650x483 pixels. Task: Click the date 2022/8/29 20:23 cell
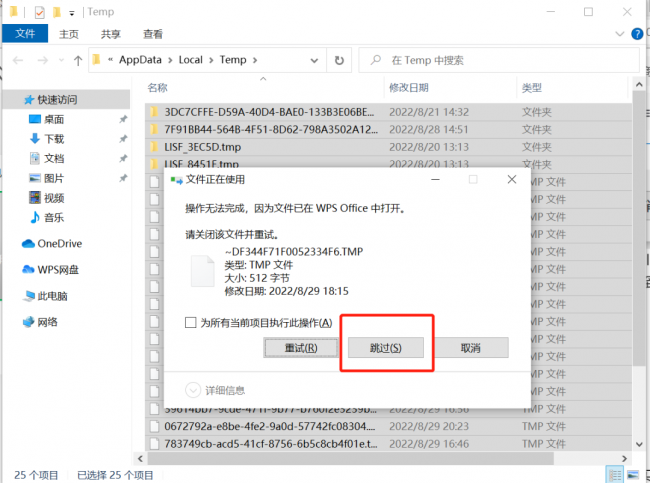point(429,426)
